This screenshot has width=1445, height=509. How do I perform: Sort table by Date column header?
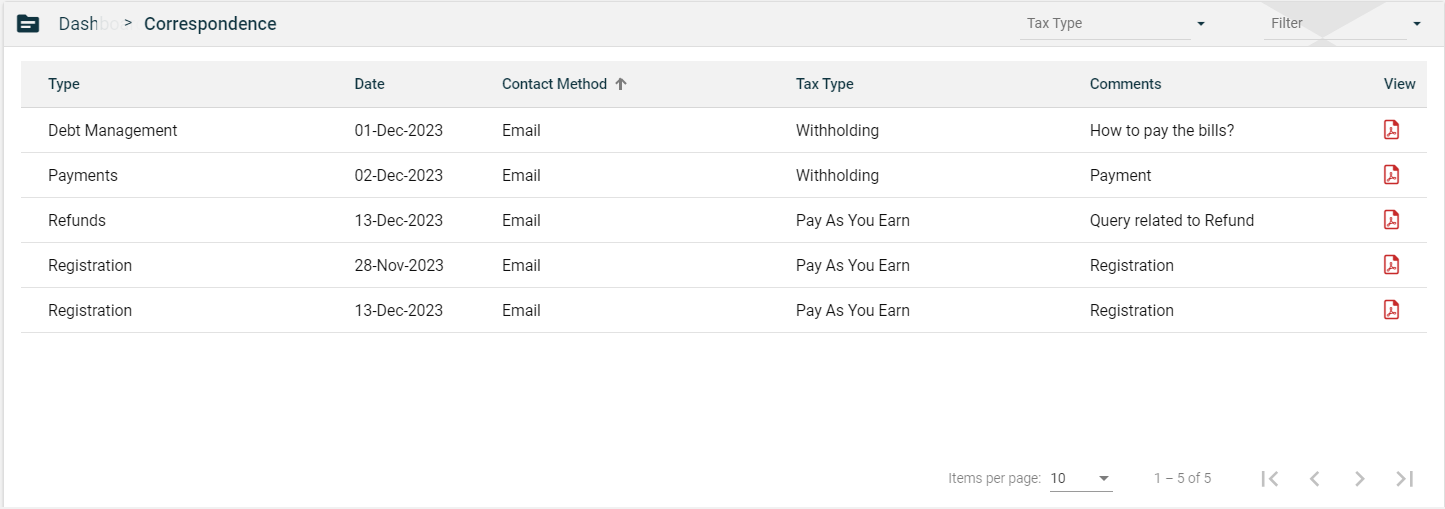[369, 84]
